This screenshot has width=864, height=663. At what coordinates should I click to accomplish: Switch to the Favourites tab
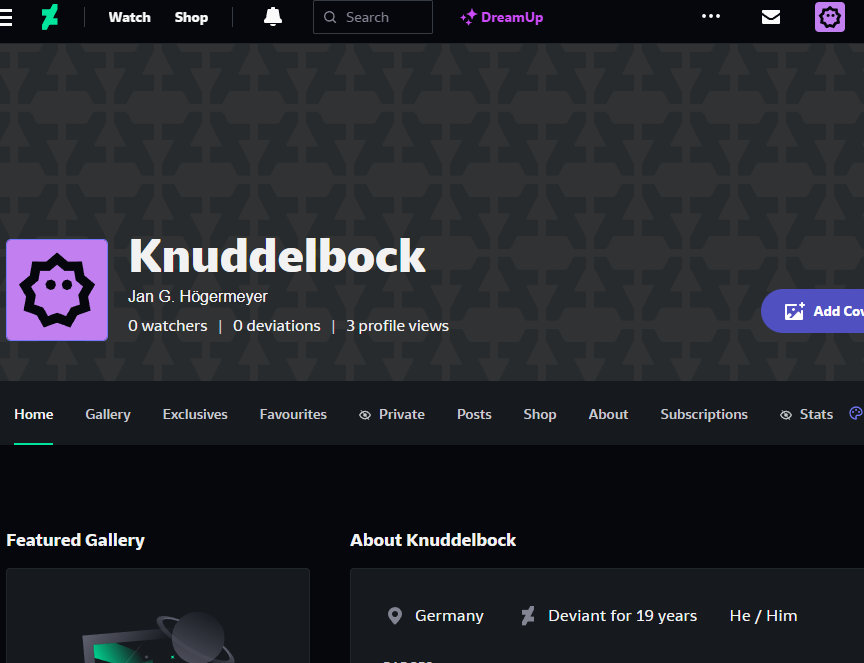coord(293,414)
